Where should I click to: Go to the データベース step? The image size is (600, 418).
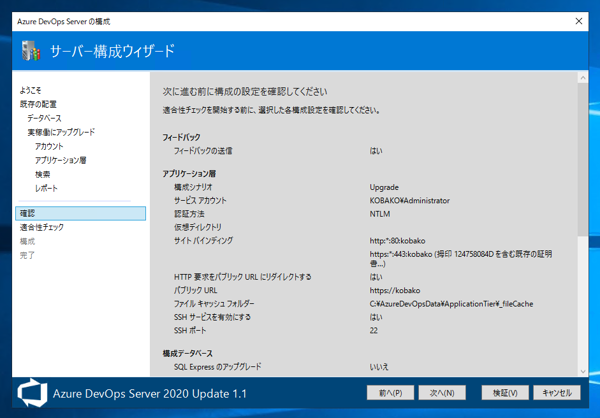(44, 118)
